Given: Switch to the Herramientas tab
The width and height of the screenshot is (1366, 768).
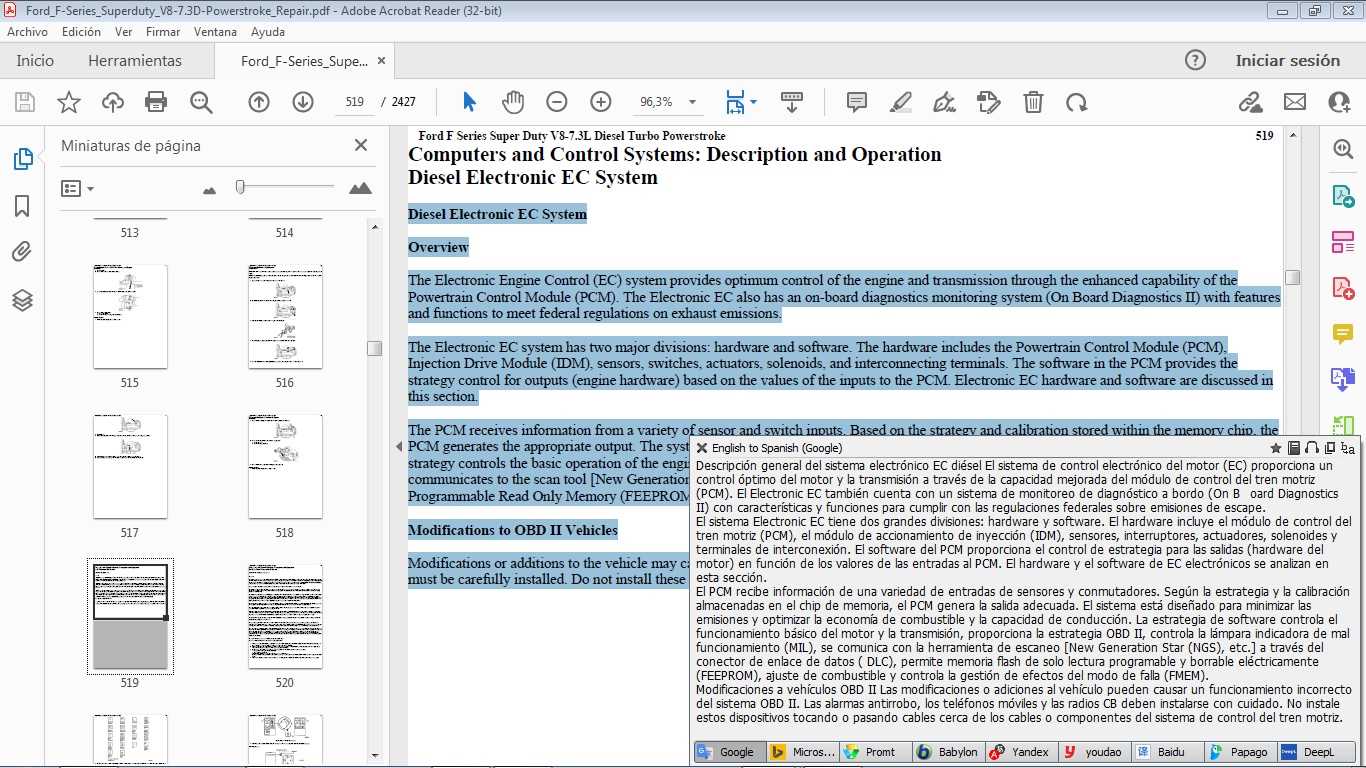Looking at the screenshot, I should 135,60.
